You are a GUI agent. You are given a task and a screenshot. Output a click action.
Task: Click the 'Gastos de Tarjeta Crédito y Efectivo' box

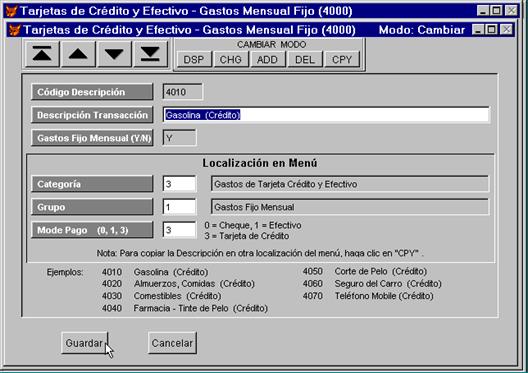click(350, 184)
